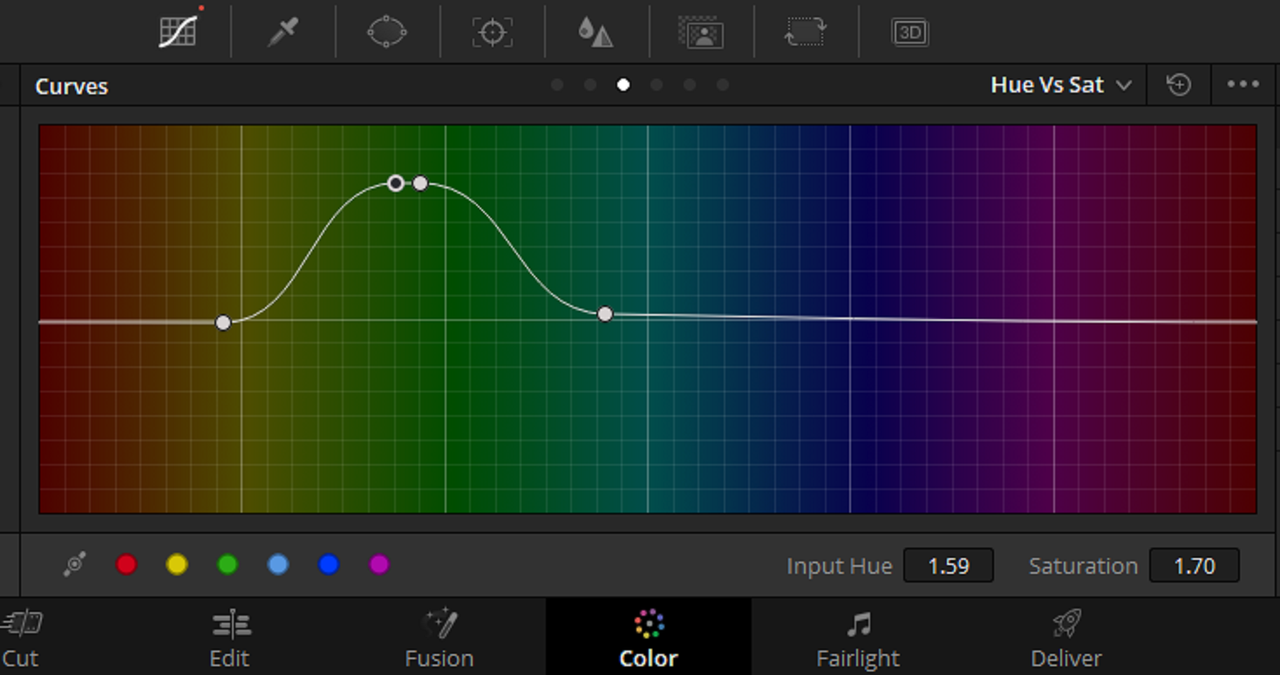Viewport: 1280px width, 675px height.
Task: Expand the Hue Vs Sat dropdown
Action: tap(1061, 85)
